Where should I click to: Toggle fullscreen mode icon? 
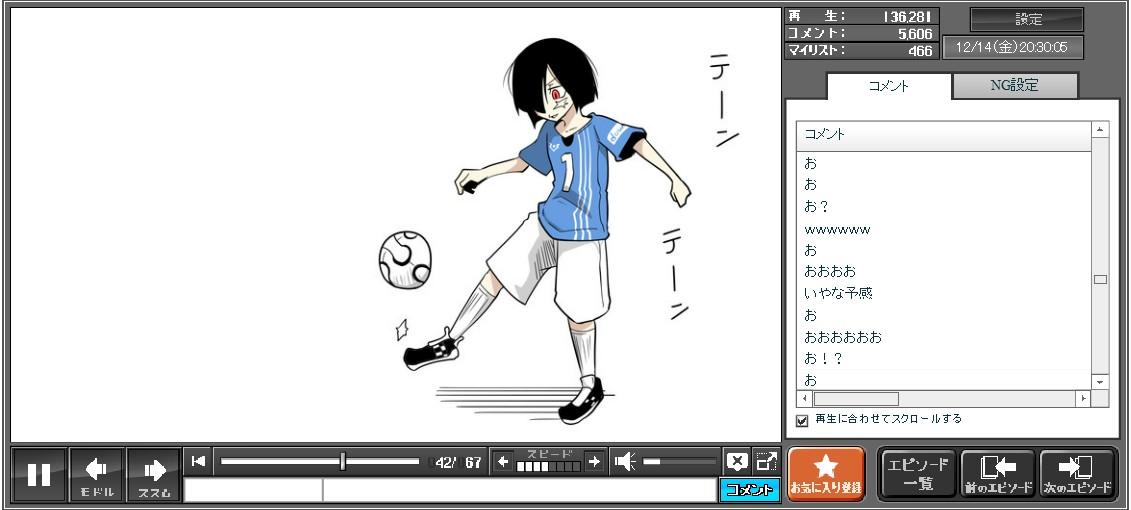pyautogui.click(x=766, y=461)
